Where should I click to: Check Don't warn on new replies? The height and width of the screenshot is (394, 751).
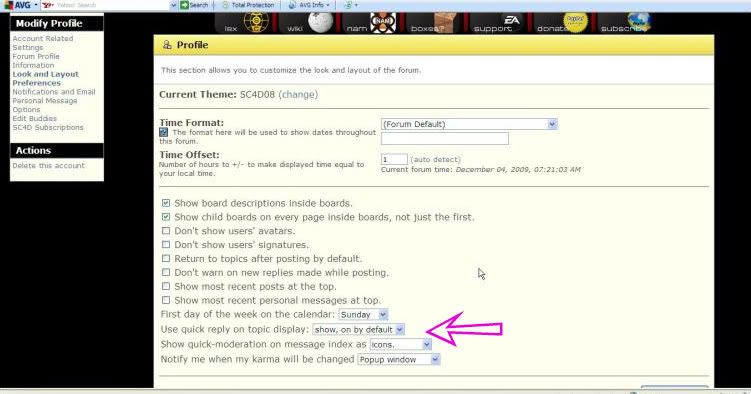tap(166, 272)
